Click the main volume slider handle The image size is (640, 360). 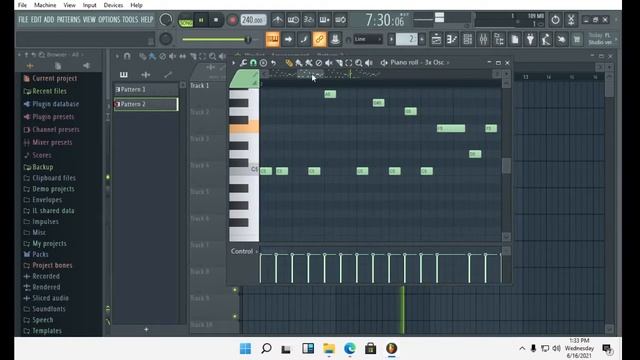pos(247,40)
